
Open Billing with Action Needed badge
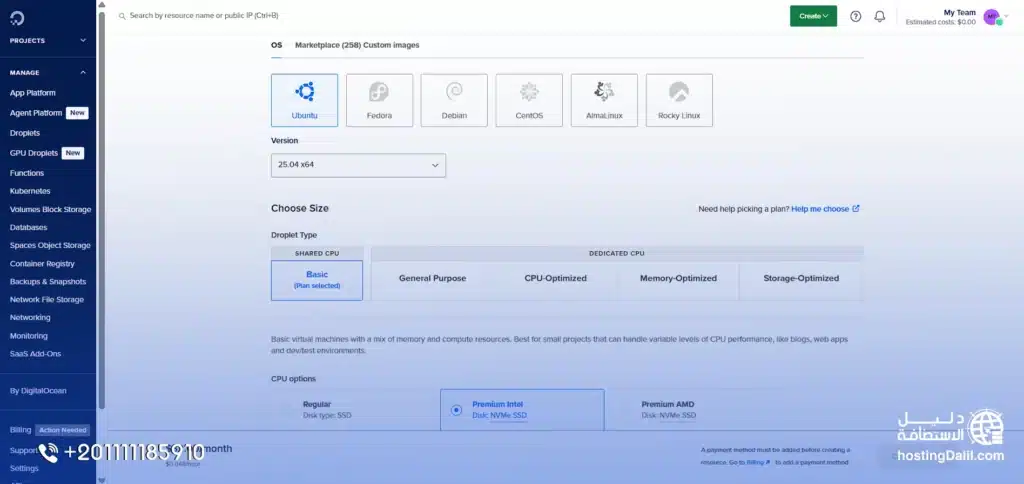(49, 430)
